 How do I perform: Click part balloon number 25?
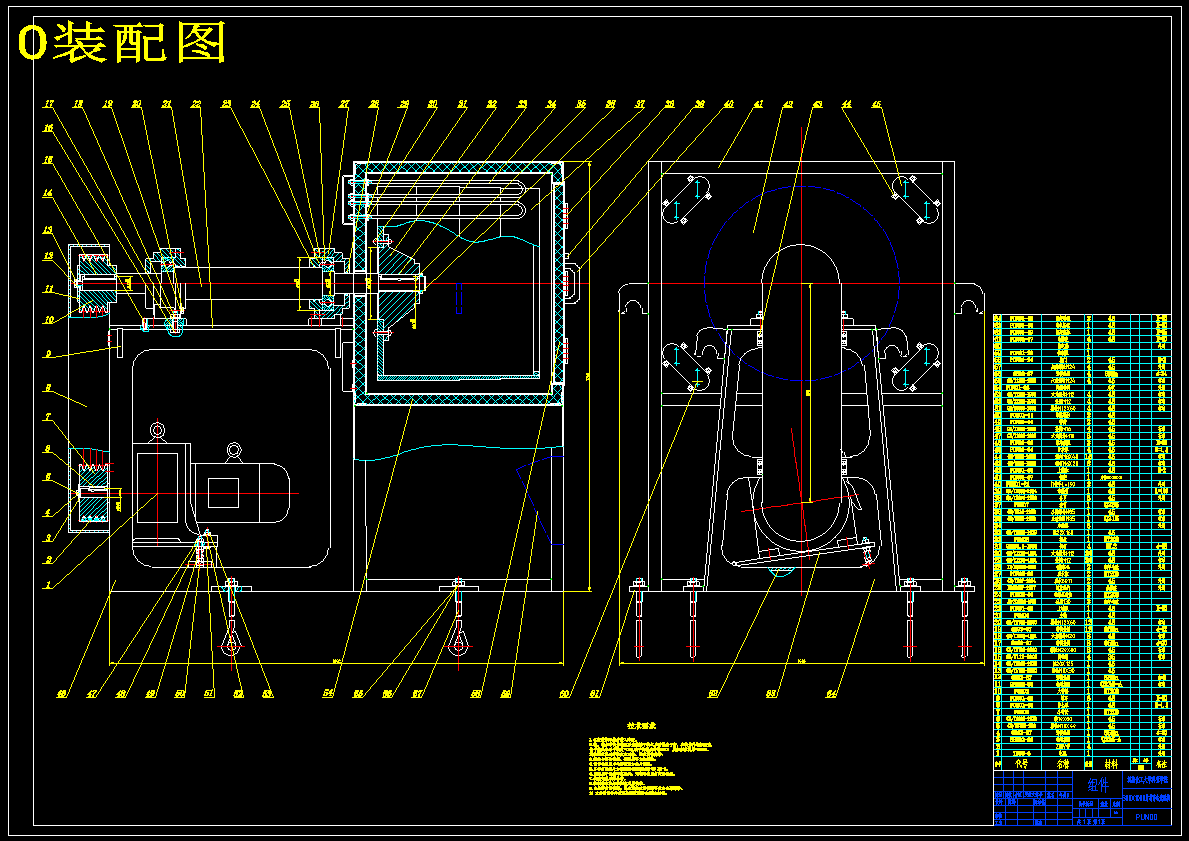[x=285, y=104]
